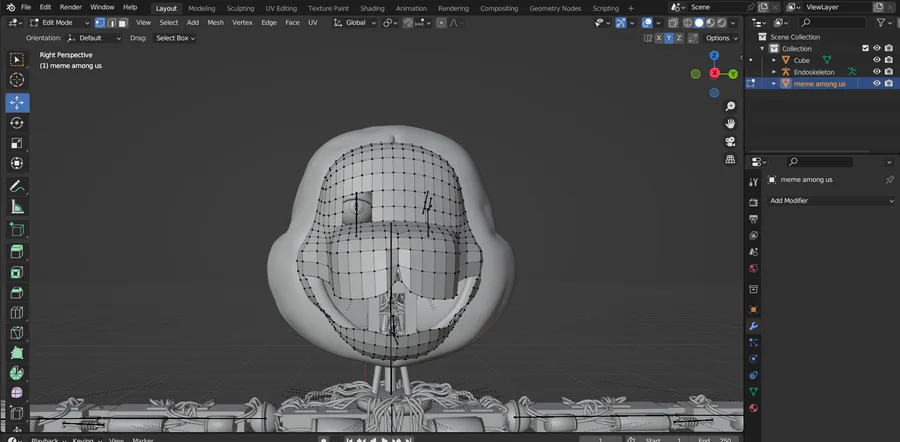Select the Poly Build tool
Viewport: 900px width, 442px height.
(x=17, y=352)
